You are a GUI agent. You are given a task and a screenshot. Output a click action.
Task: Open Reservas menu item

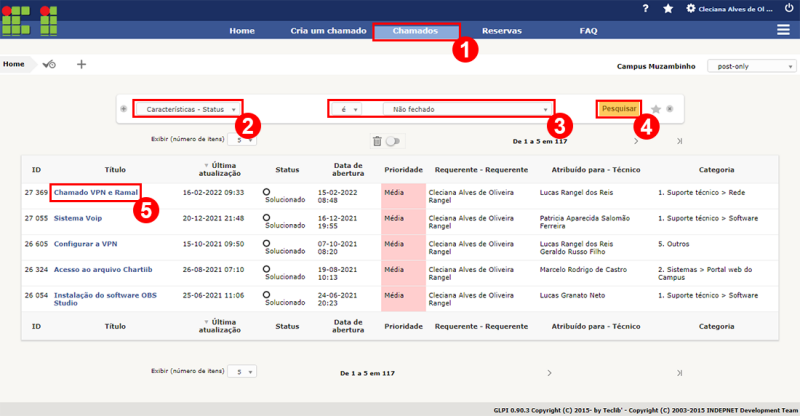[502, 31]
